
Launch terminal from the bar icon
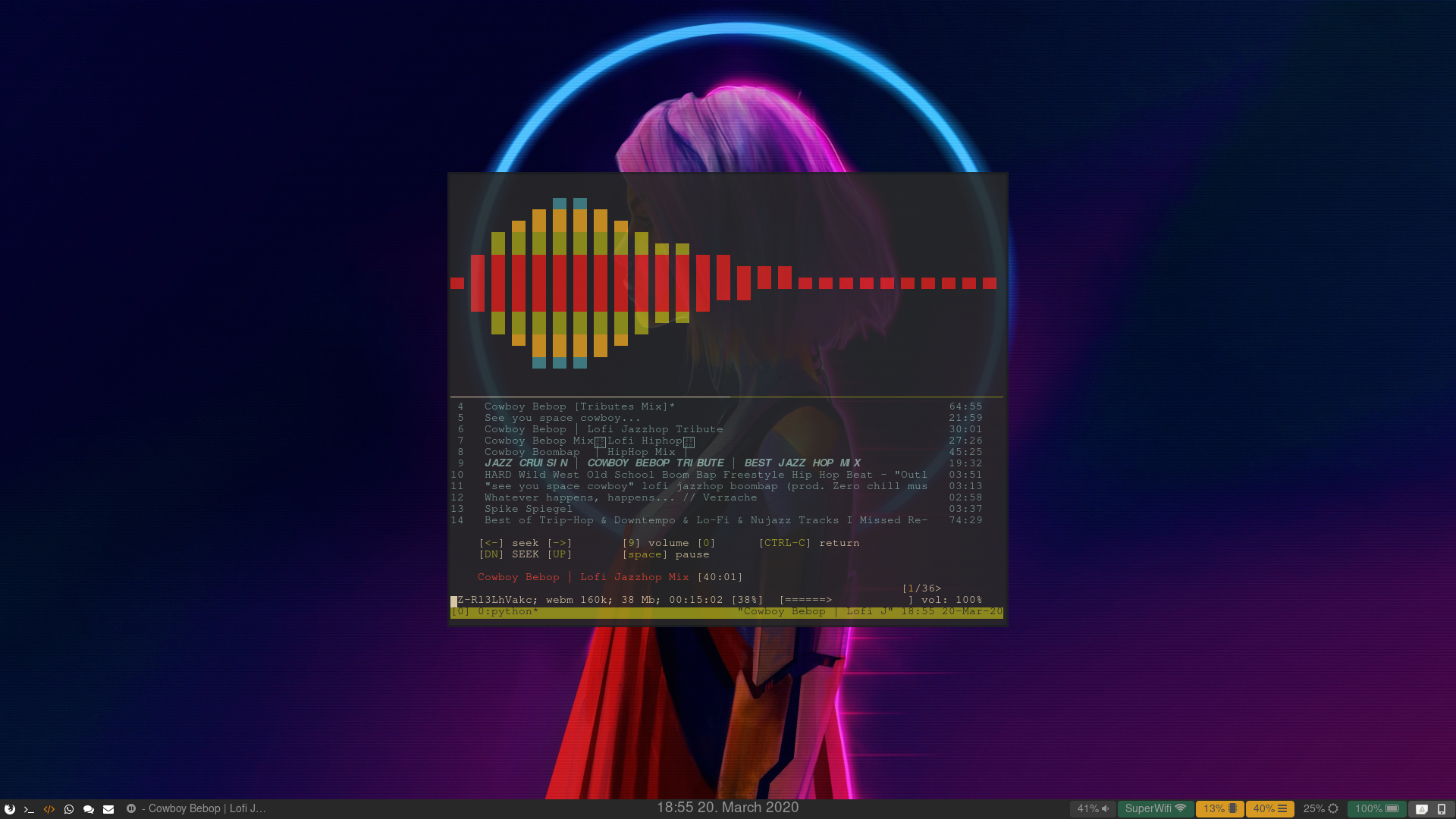(30, 809)
